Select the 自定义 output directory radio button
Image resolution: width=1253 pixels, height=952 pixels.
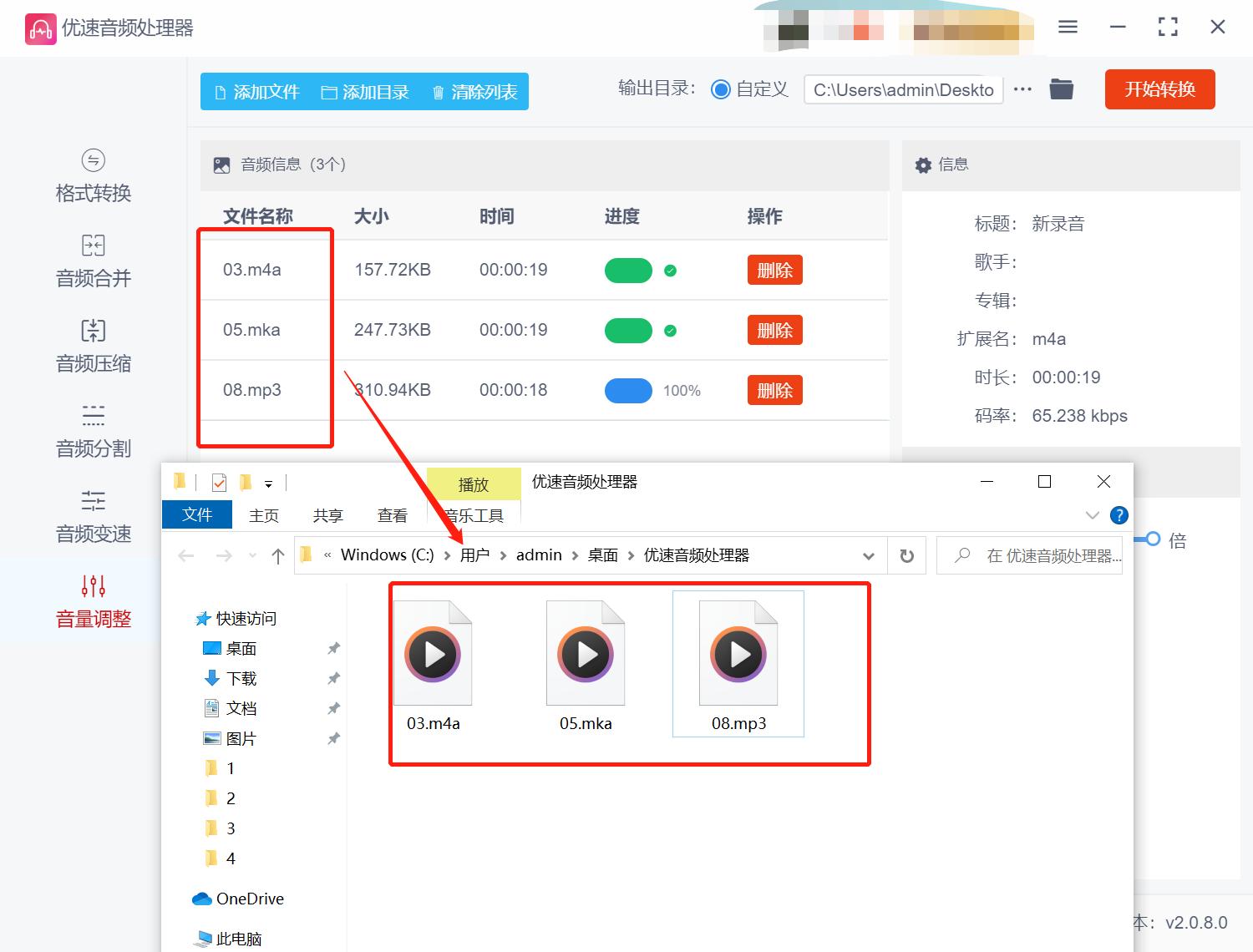click(720, 89)
